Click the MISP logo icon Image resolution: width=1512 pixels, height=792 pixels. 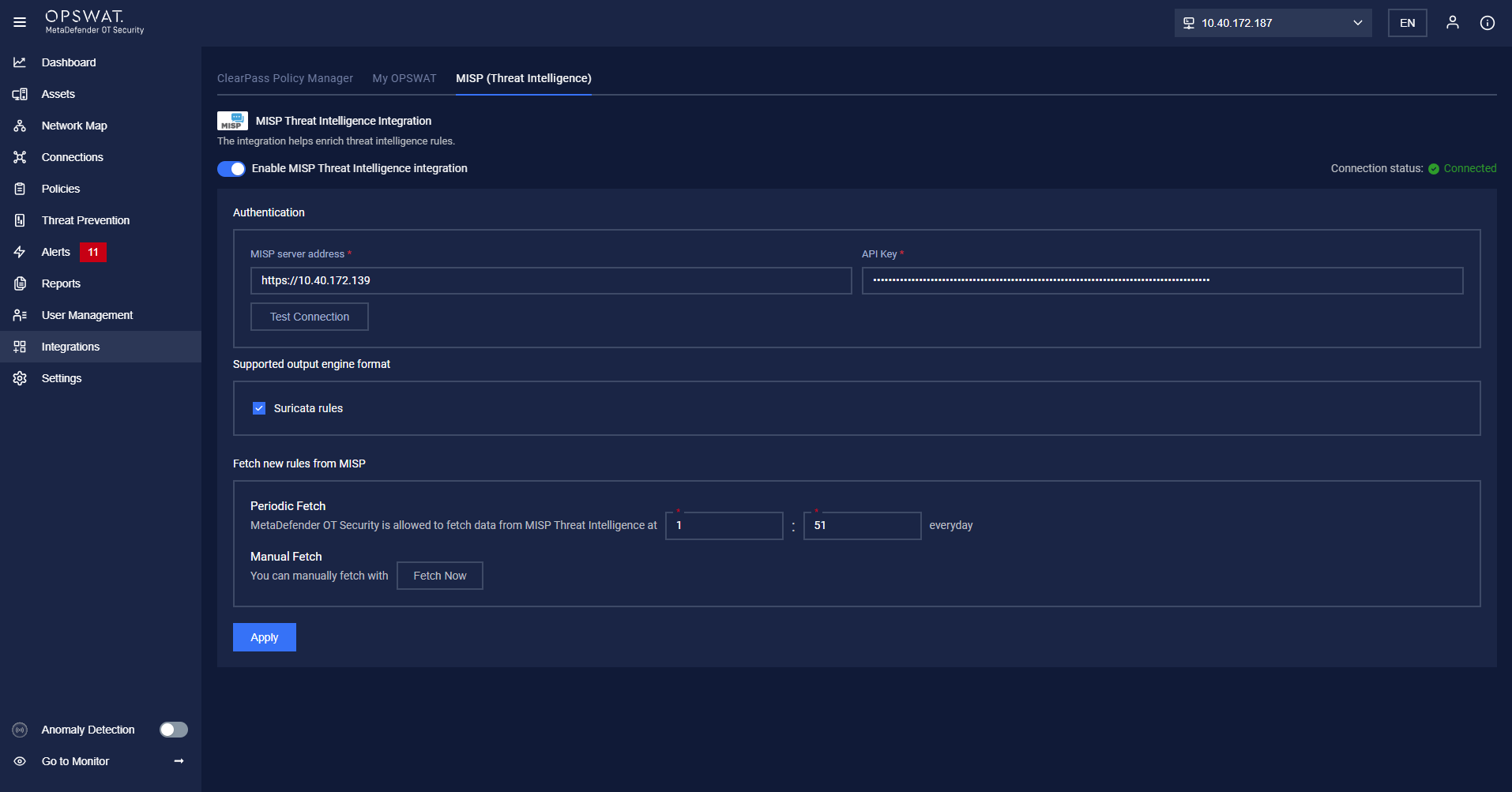click(232, 121)
